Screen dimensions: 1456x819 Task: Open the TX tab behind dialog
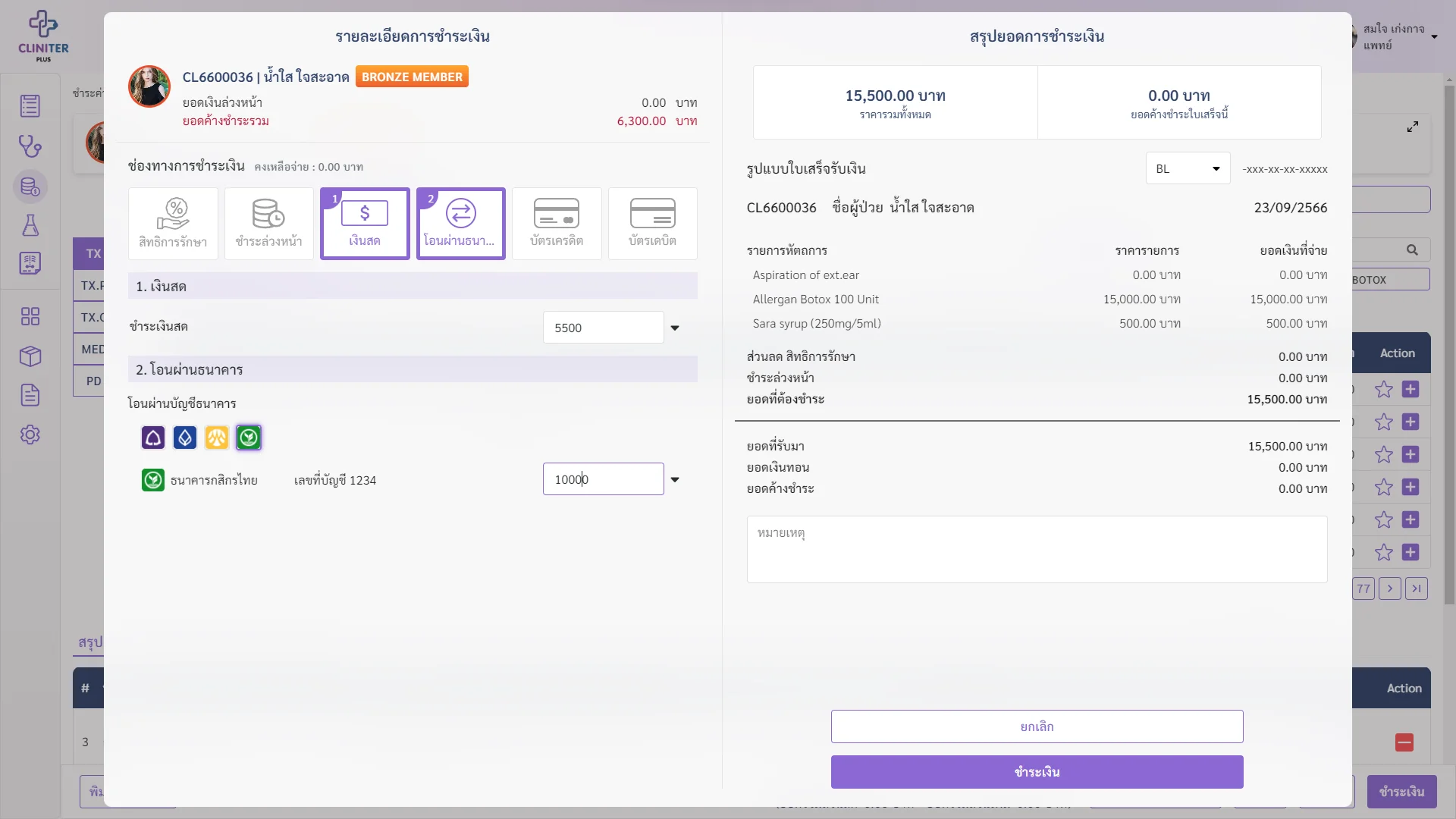click(x=93, y=253)
